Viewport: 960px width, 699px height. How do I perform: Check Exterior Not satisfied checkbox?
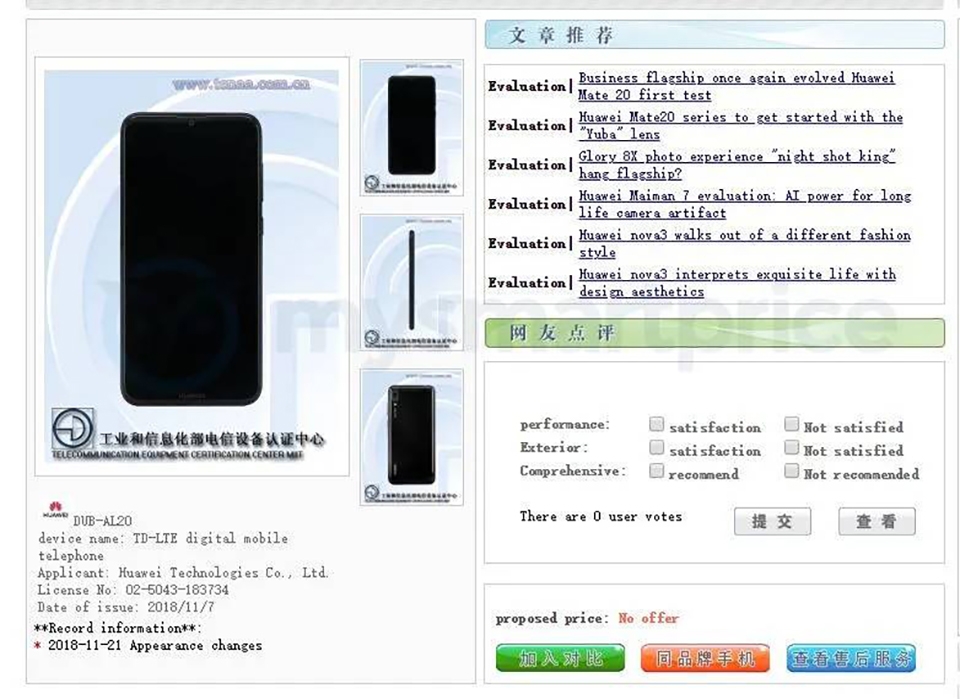pyautogui.click(x=792, y=447)
